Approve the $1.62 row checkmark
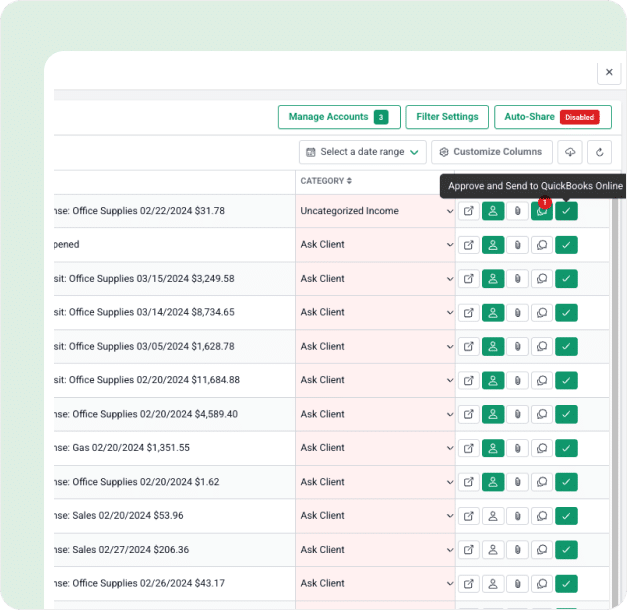 [x=566, y=482]
